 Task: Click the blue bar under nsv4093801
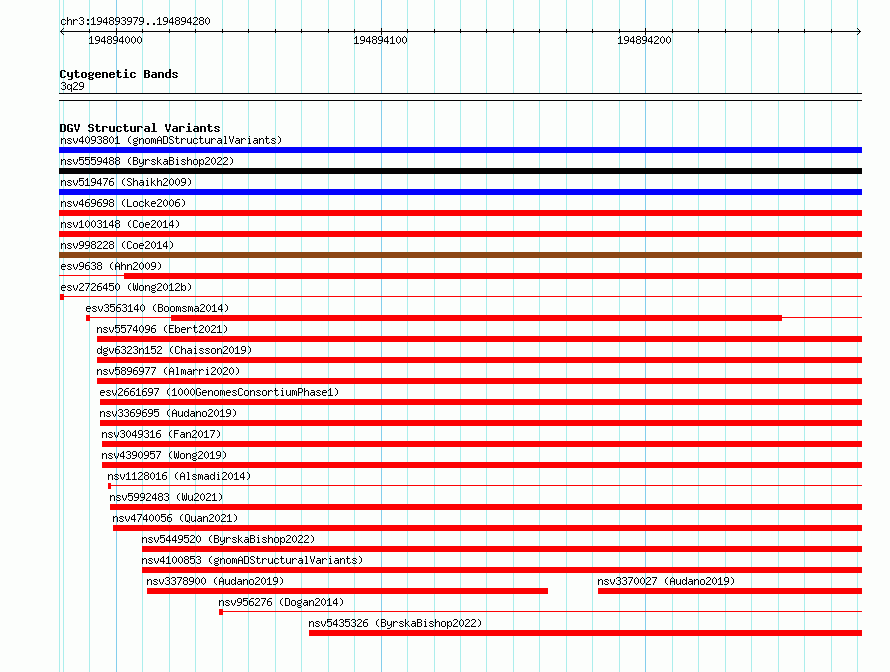460,150
